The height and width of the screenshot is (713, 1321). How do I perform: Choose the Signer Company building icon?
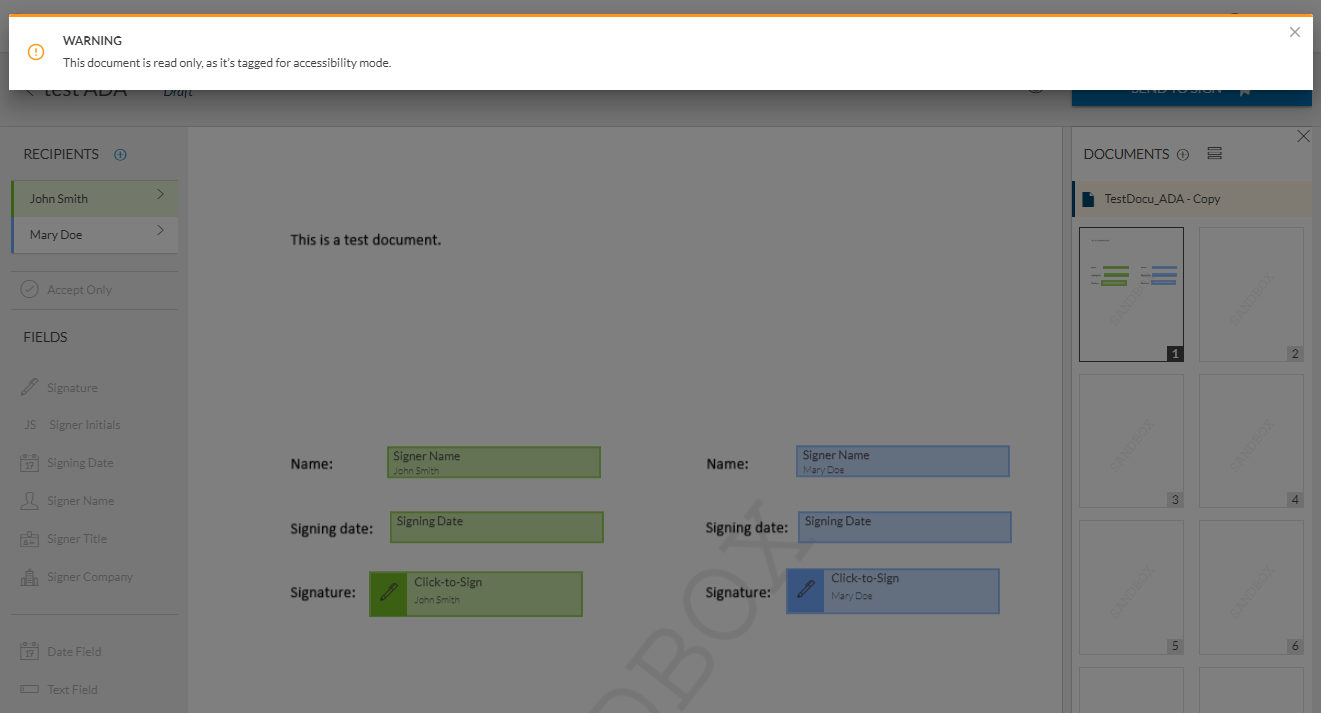[x=29, y=577]
